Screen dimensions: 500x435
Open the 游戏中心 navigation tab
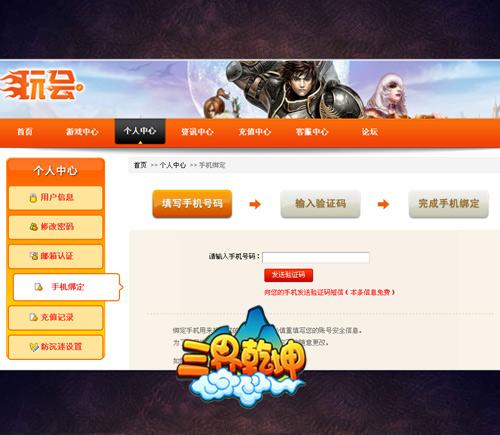coord(82,132)
